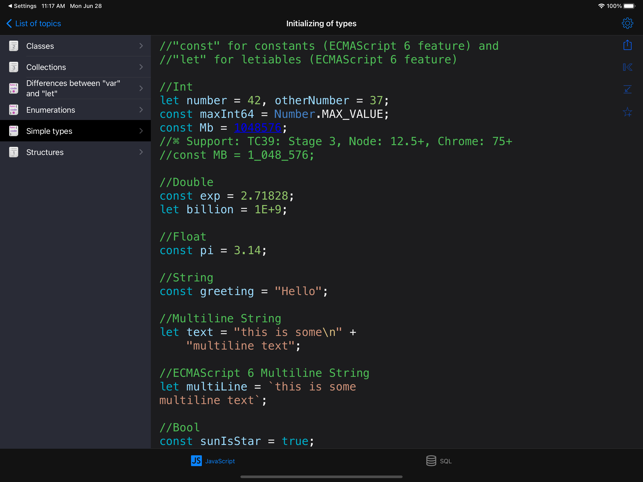
Task: Go back to List of topics
Action: [x=34, y=23]
